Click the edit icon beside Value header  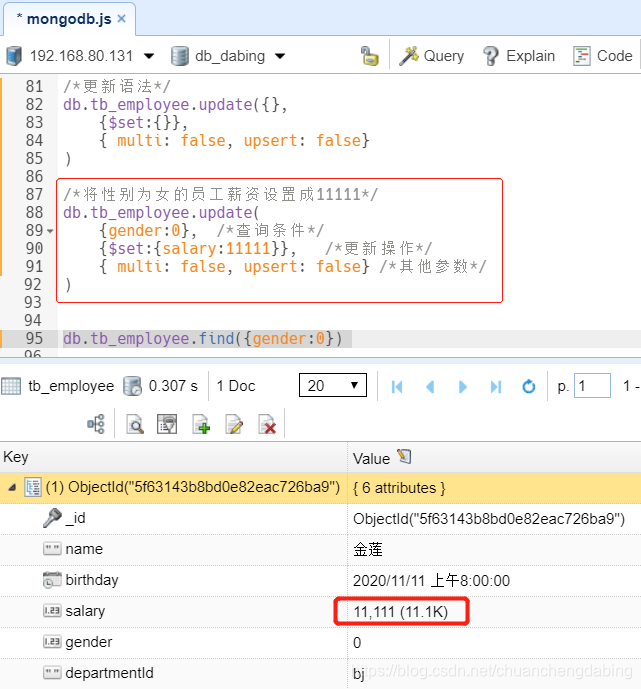[404, 456]
